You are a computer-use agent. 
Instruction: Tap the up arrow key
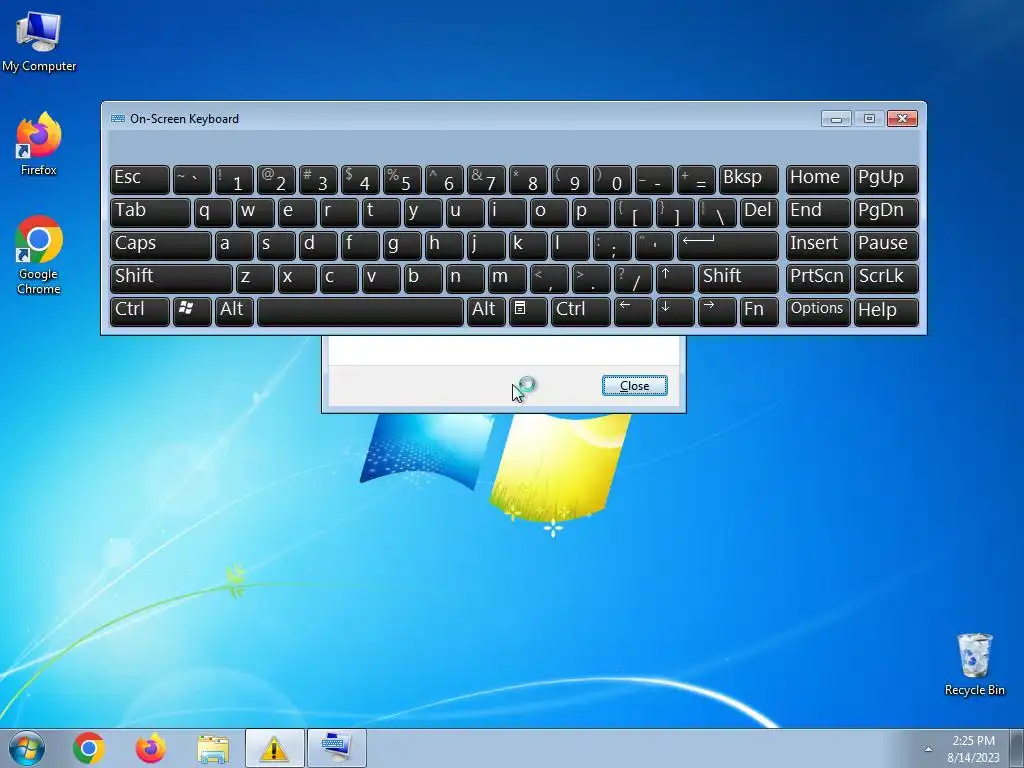coord(675,279)
